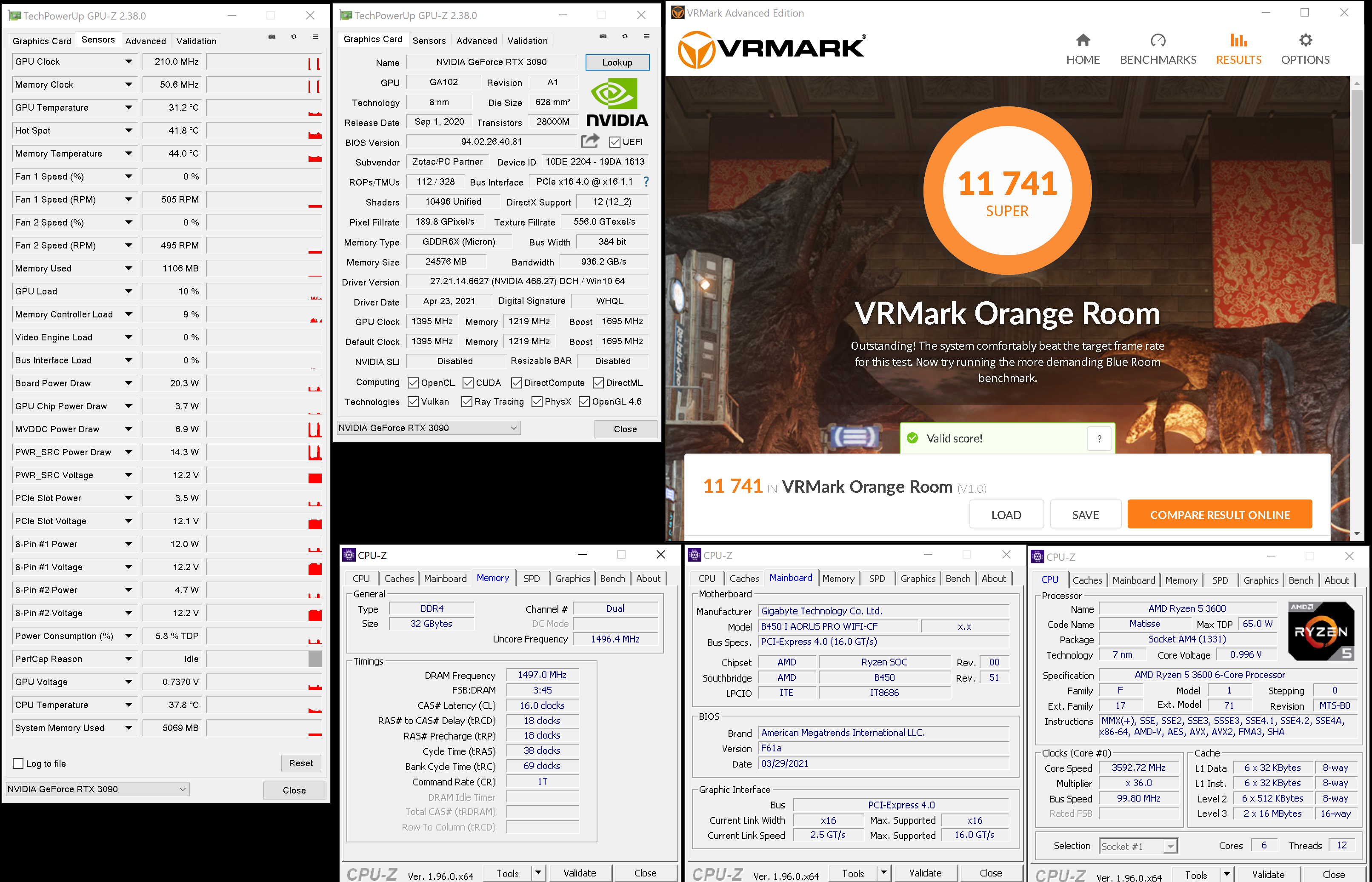1372x882 pixels.
Task: Switch to Graphics Card tab in GPU-Z Sensors window
Action: click(x=42, y=41)
